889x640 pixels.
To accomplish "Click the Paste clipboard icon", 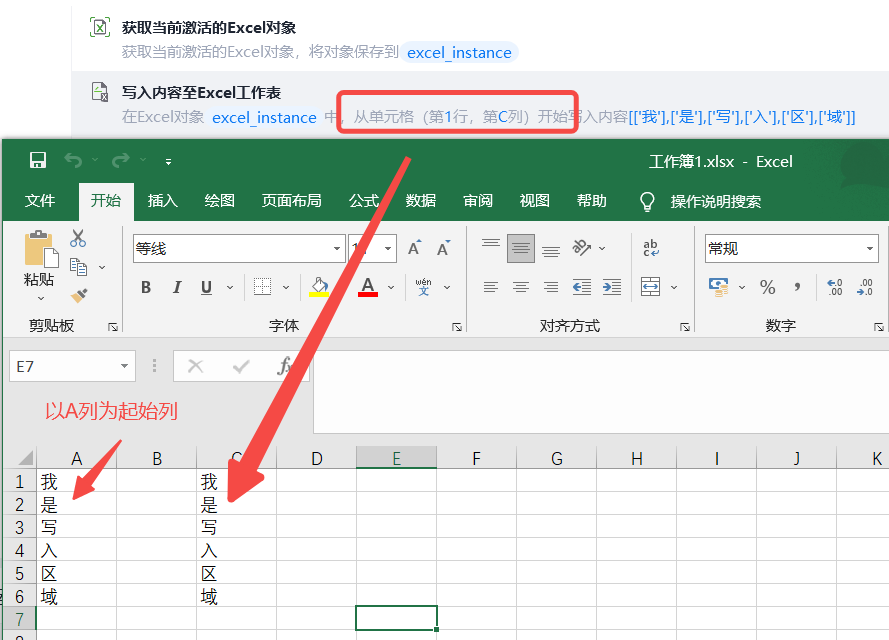I will (40, 249).
